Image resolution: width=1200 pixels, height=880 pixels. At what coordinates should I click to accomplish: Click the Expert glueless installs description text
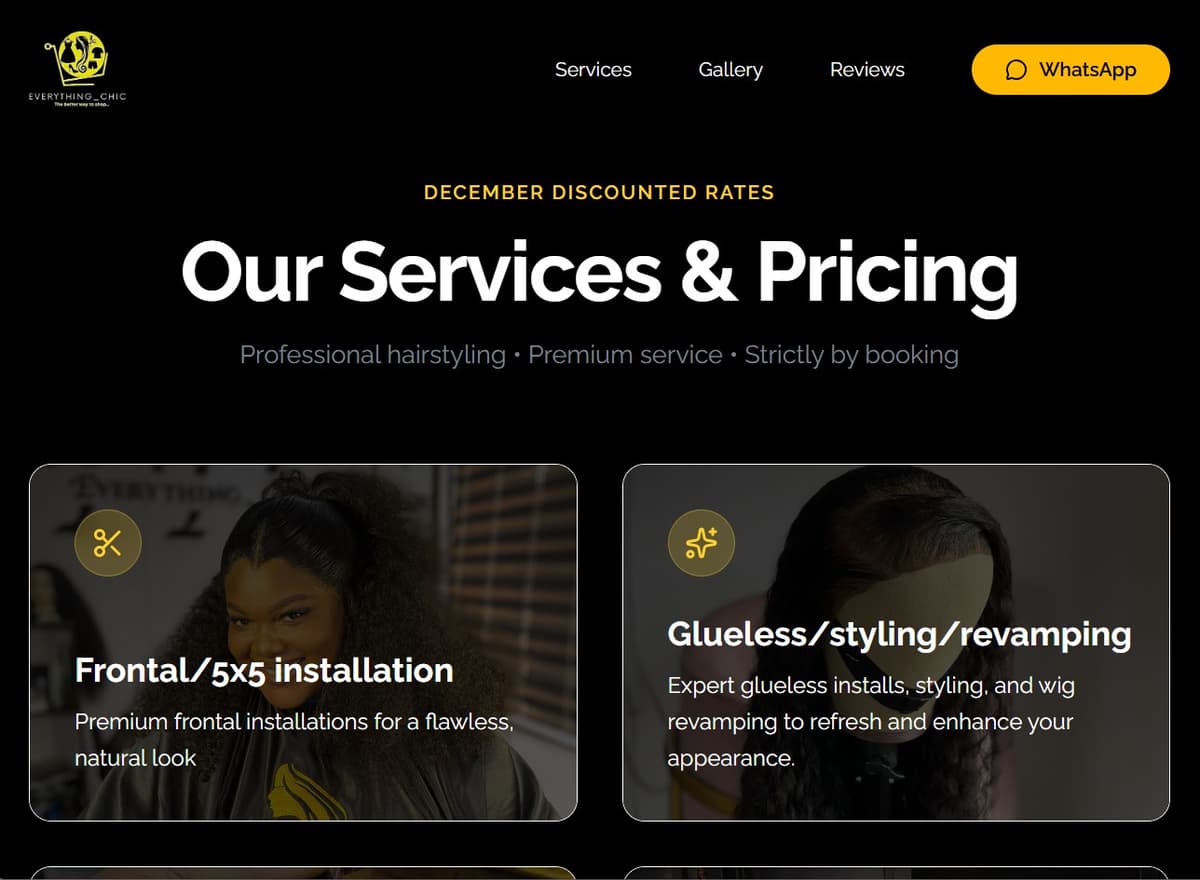point(871,721)
